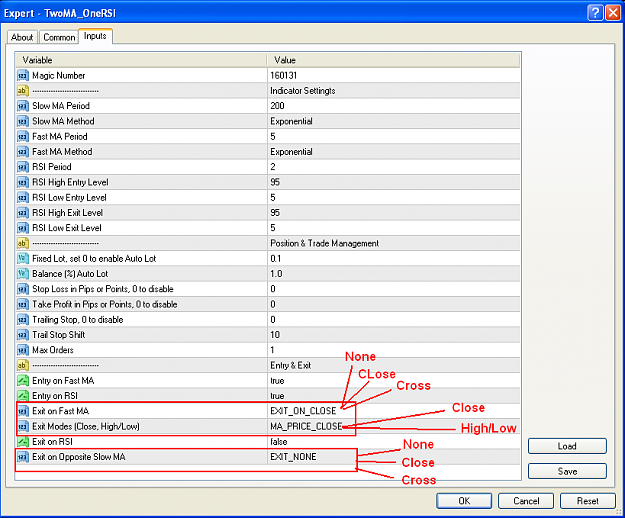Toggle Entry on RSI true value
The image size is (625, 518).
coord(277,396)
